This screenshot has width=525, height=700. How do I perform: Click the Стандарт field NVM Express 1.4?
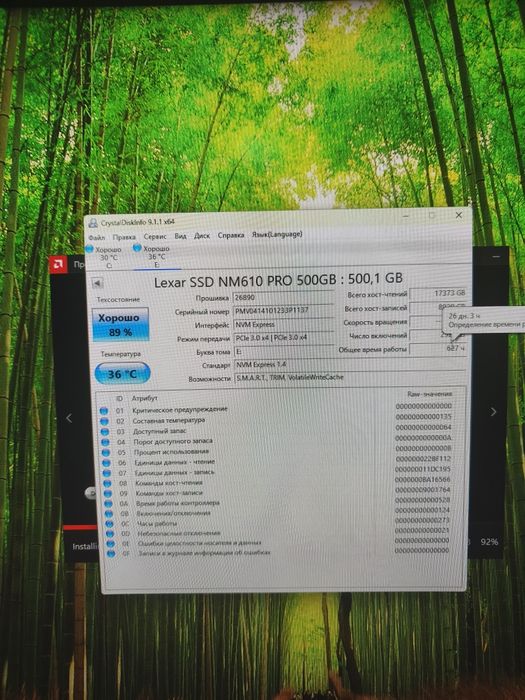(350, 365)
